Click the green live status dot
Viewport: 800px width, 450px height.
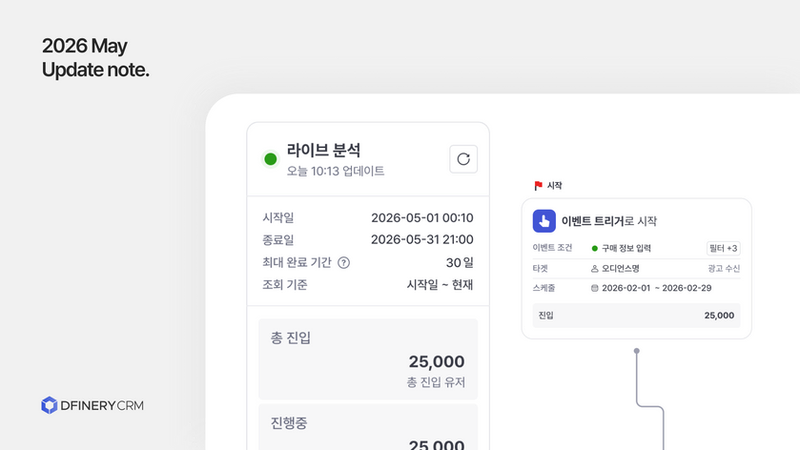point(270,159)
